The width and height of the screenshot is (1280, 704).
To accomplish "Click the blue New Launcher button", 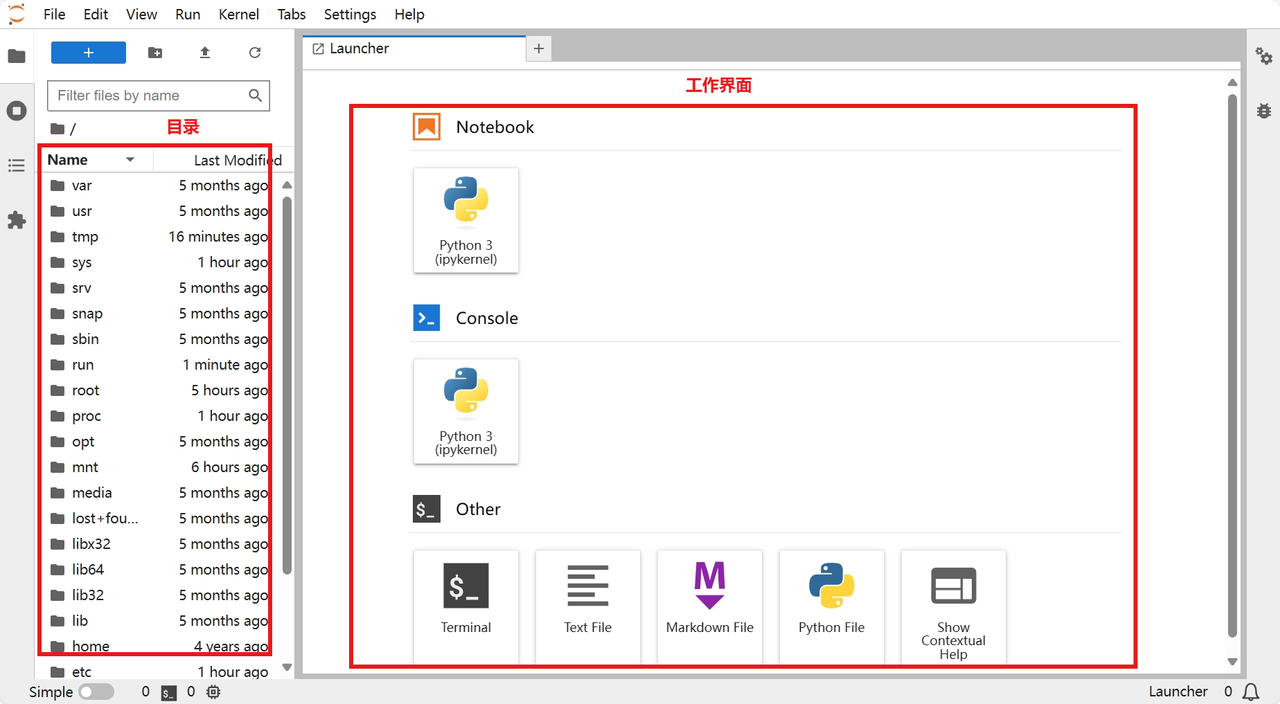I will pyautogui.click(x=88, y=53).
